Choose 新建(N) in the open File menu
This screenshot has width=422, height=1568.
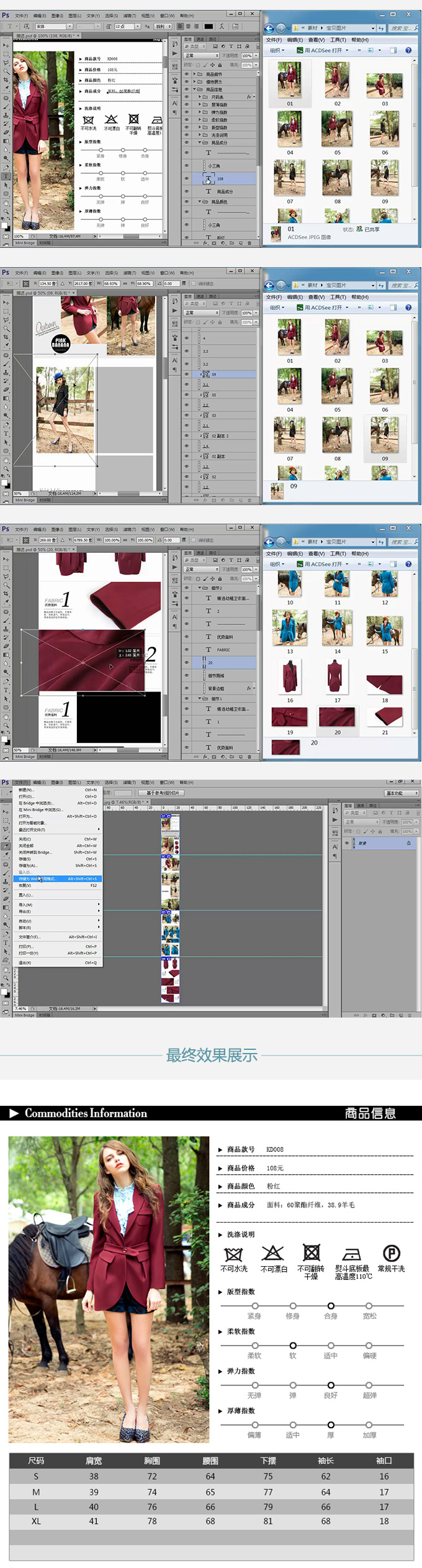58,790
